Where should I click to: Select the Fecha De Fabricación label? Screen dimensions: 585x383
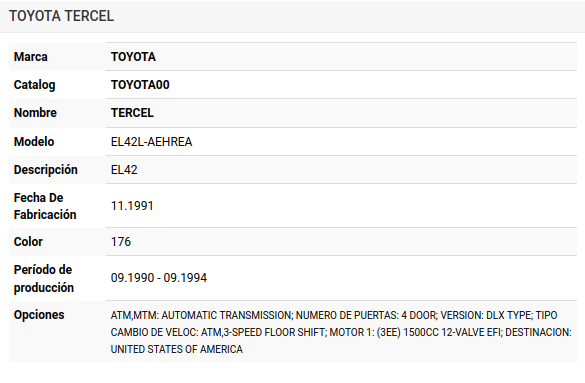[45, 206]
